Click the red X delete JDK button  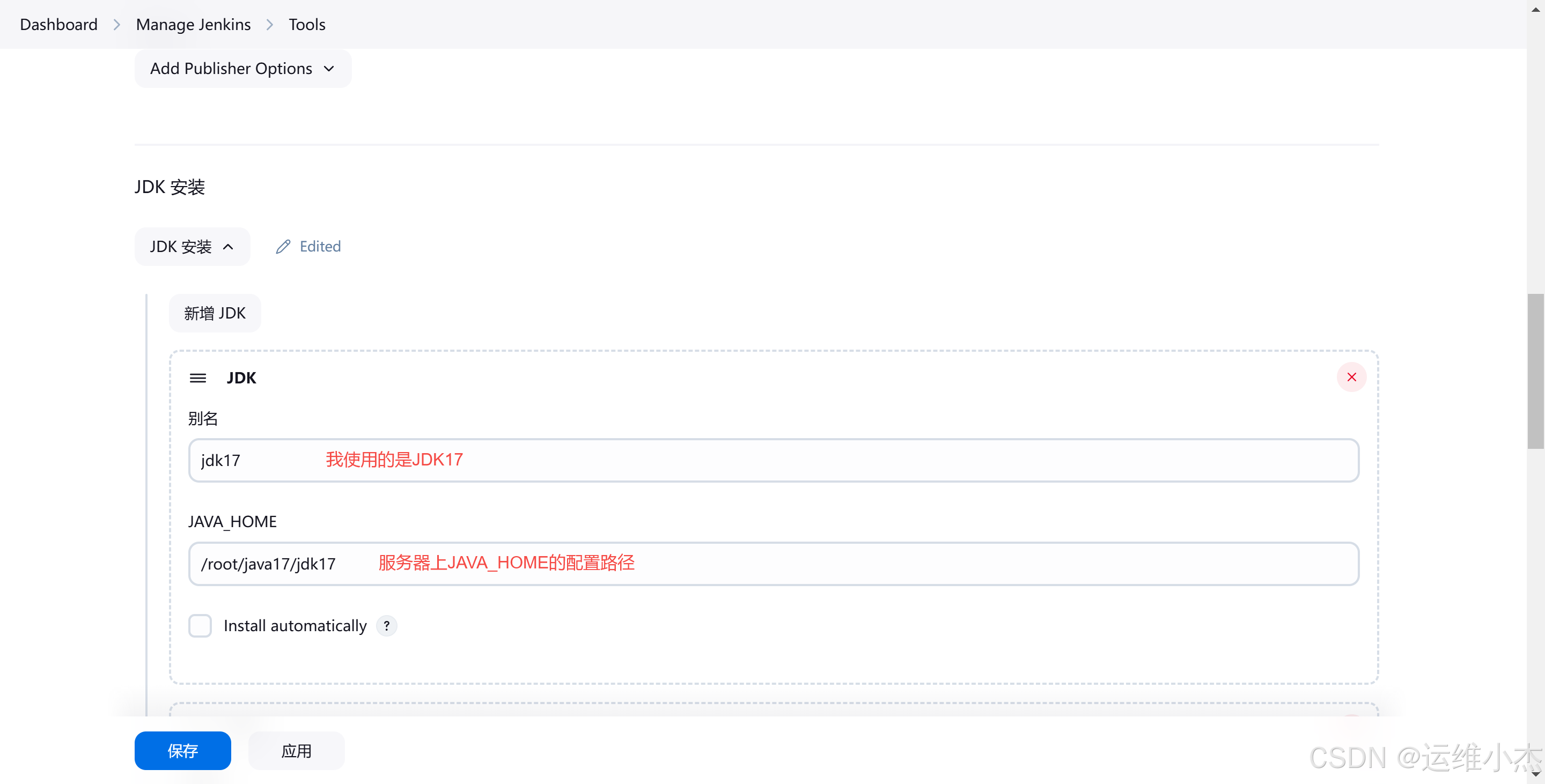[1351, 377]
